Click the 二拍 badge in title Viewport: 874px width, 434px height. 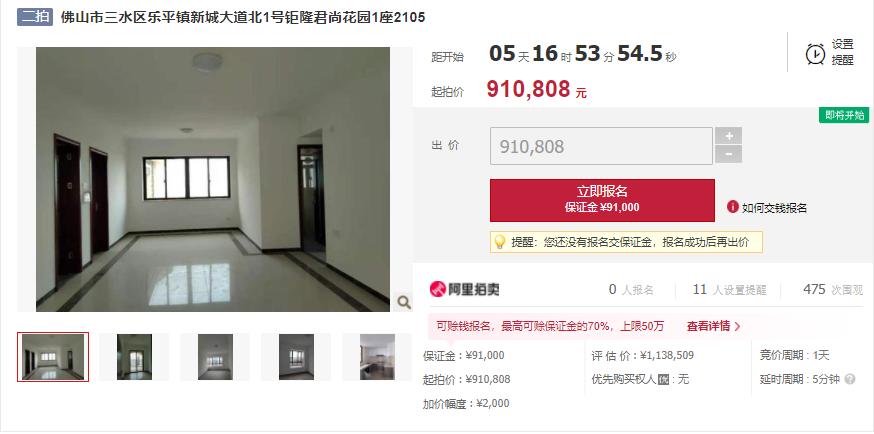coord(35,17)
